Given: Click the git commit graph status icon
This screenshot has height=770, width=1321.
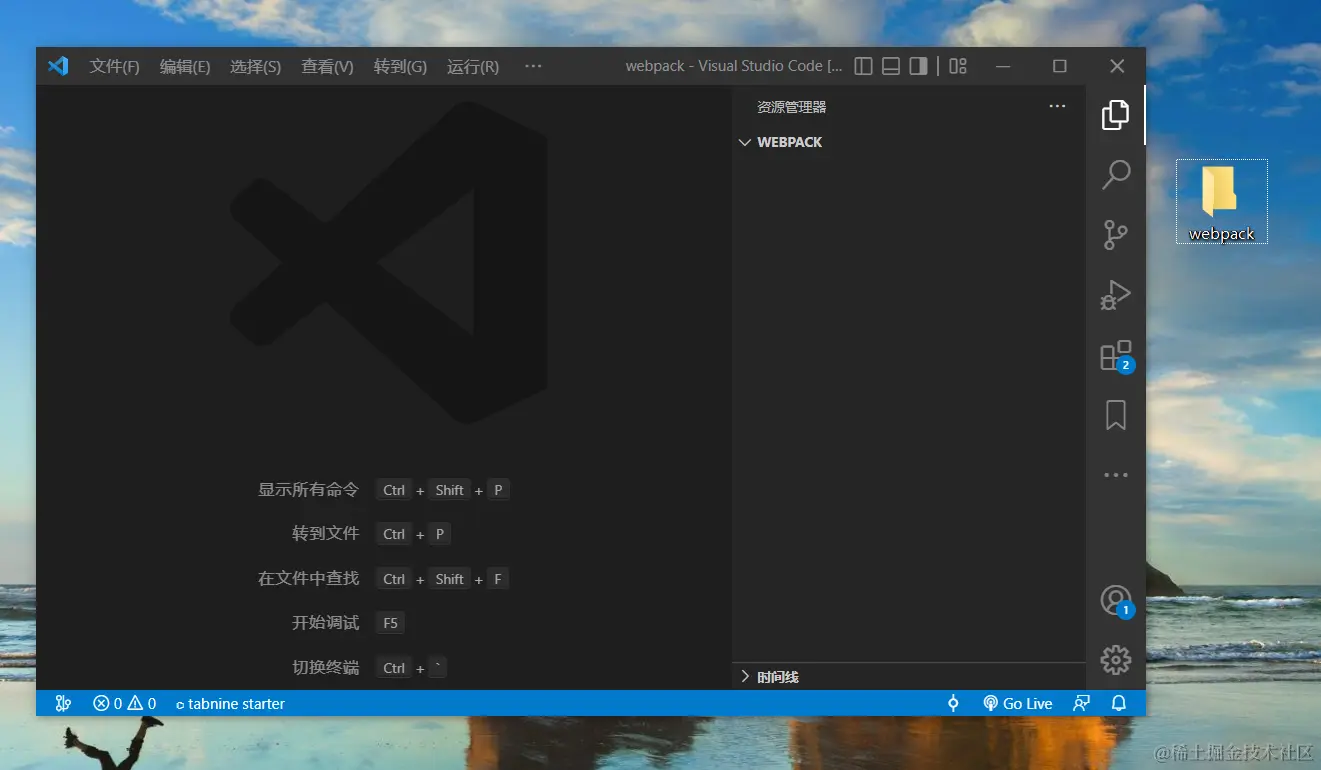Looking at the screenshot, I should [x=953, y=703].
